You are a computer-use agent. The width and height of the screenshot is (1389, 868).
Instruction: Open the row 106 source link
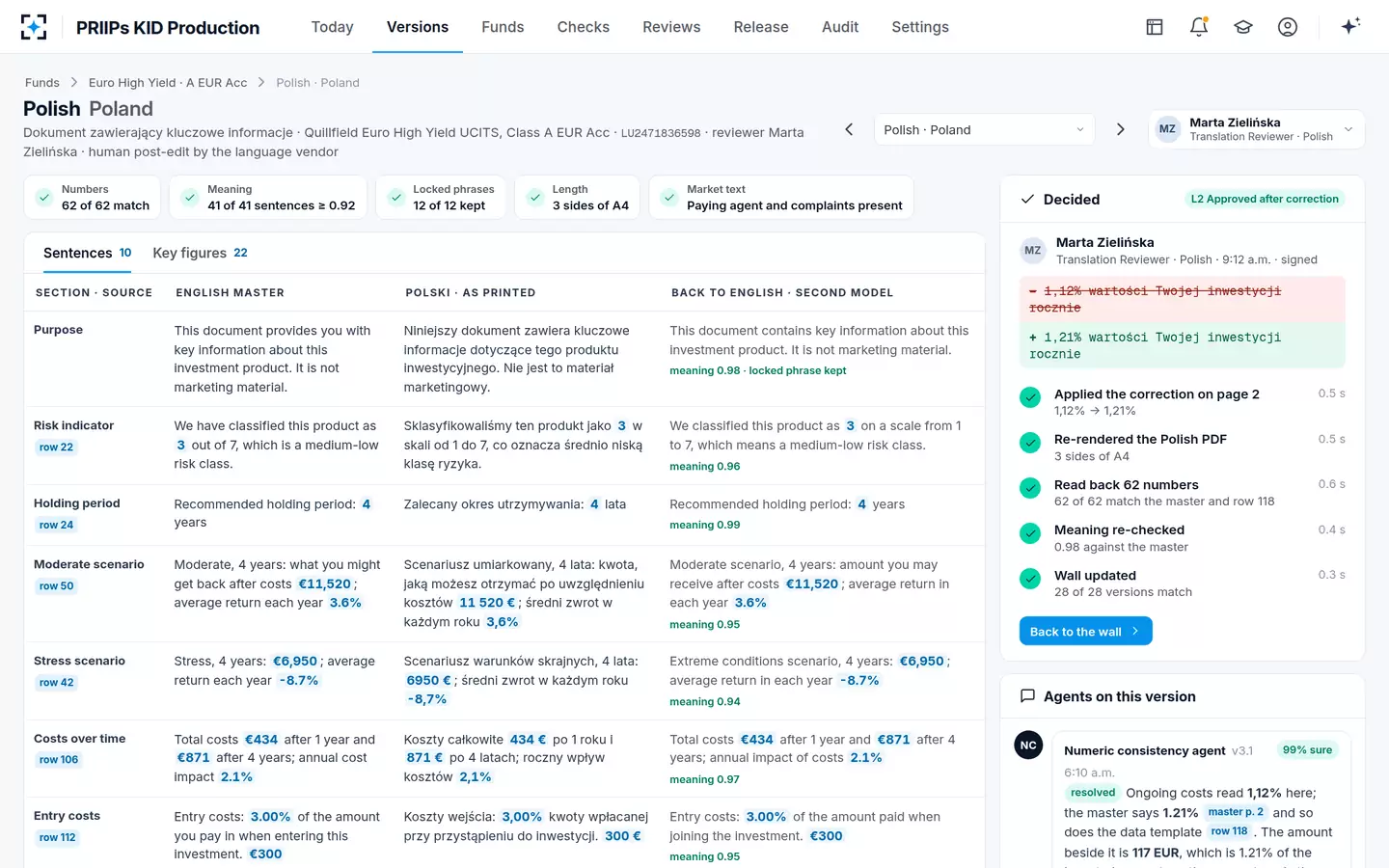[58, 760]
